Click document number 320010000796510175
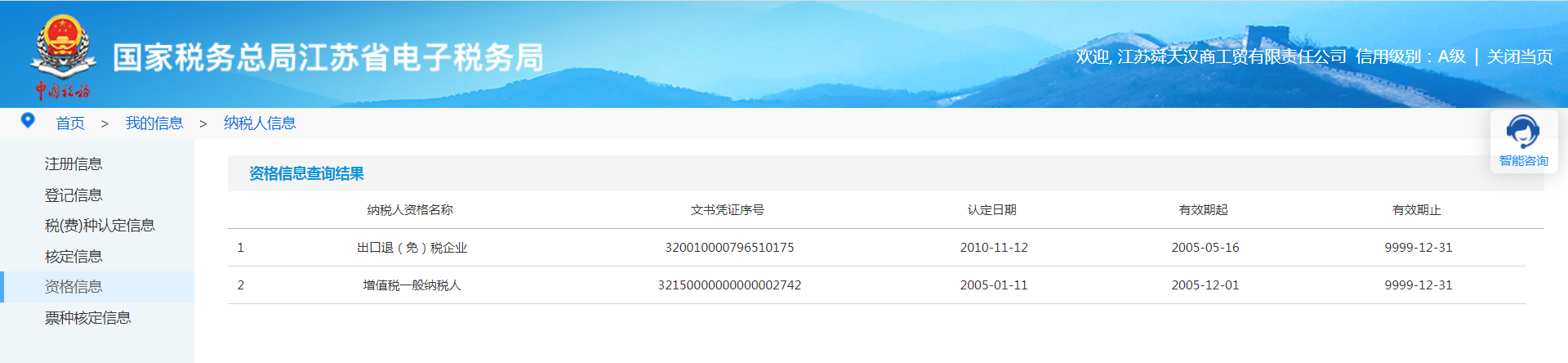 (x=729, y=248)
